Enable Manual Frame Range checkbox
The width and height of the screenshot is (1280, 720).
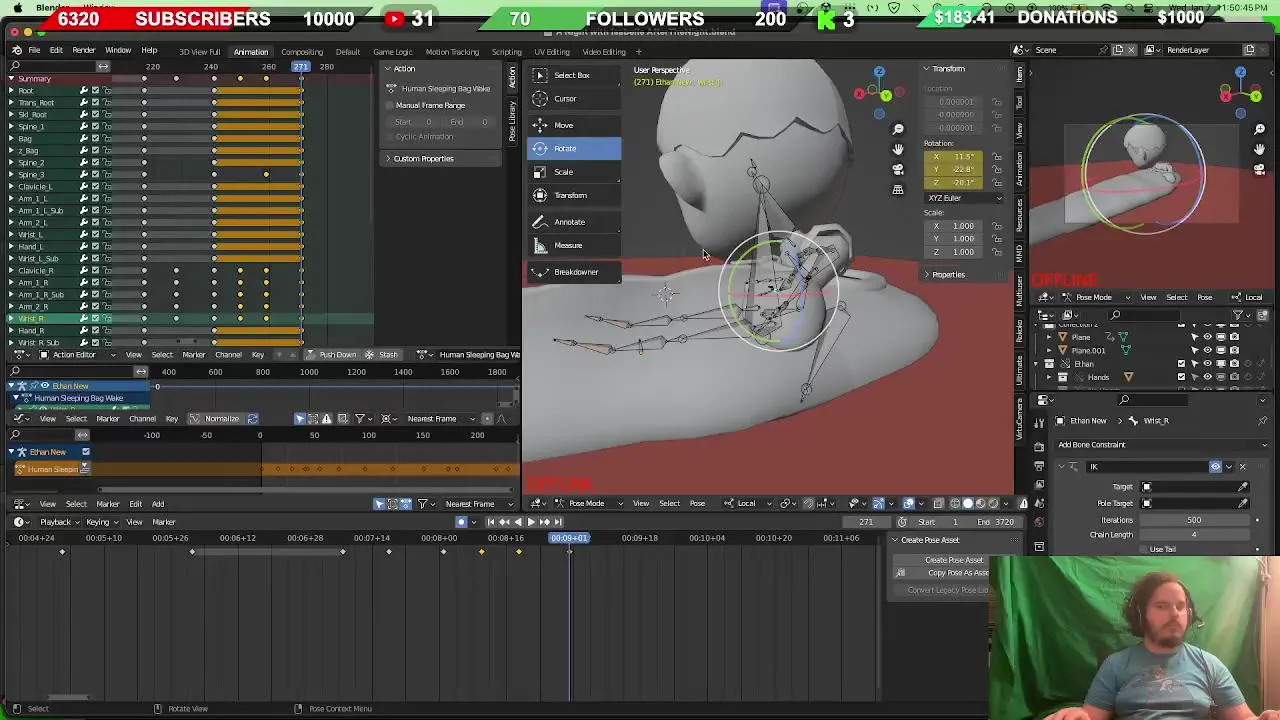pos(391,105)
